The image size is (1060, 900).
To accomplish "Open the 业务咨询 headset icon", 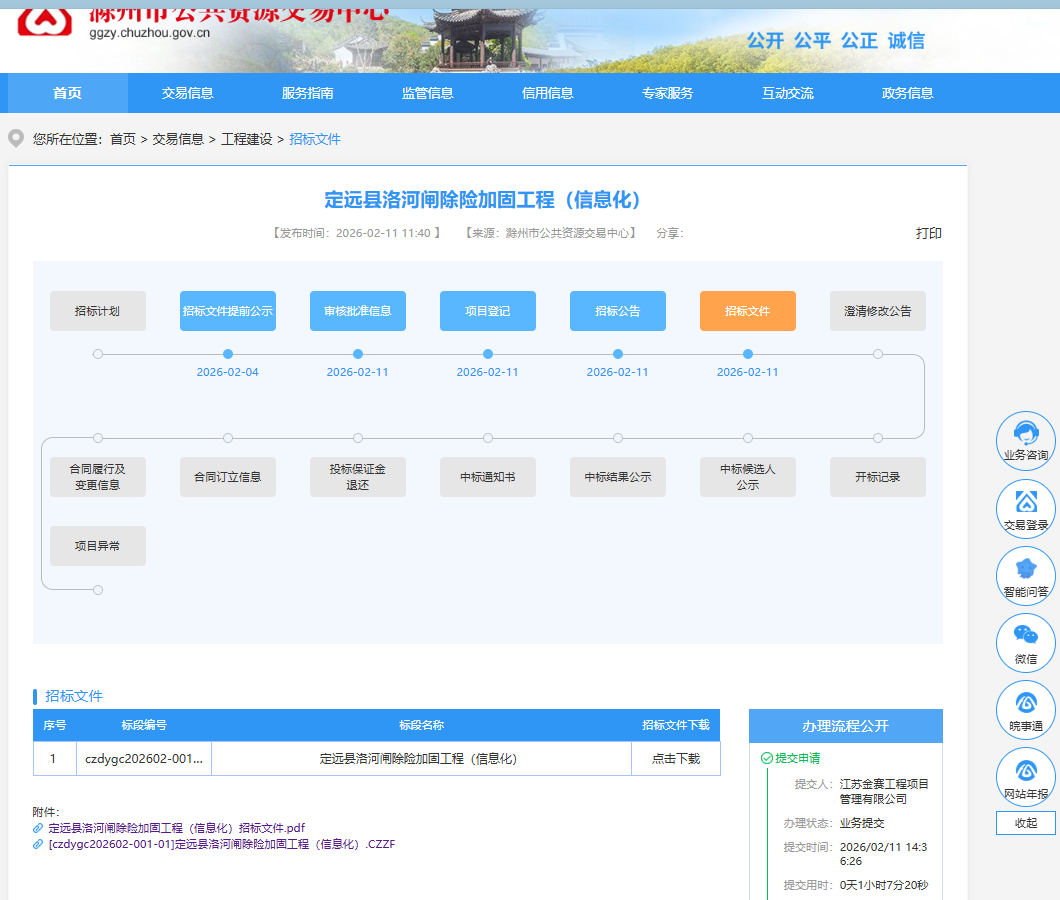I will 1026,440.
